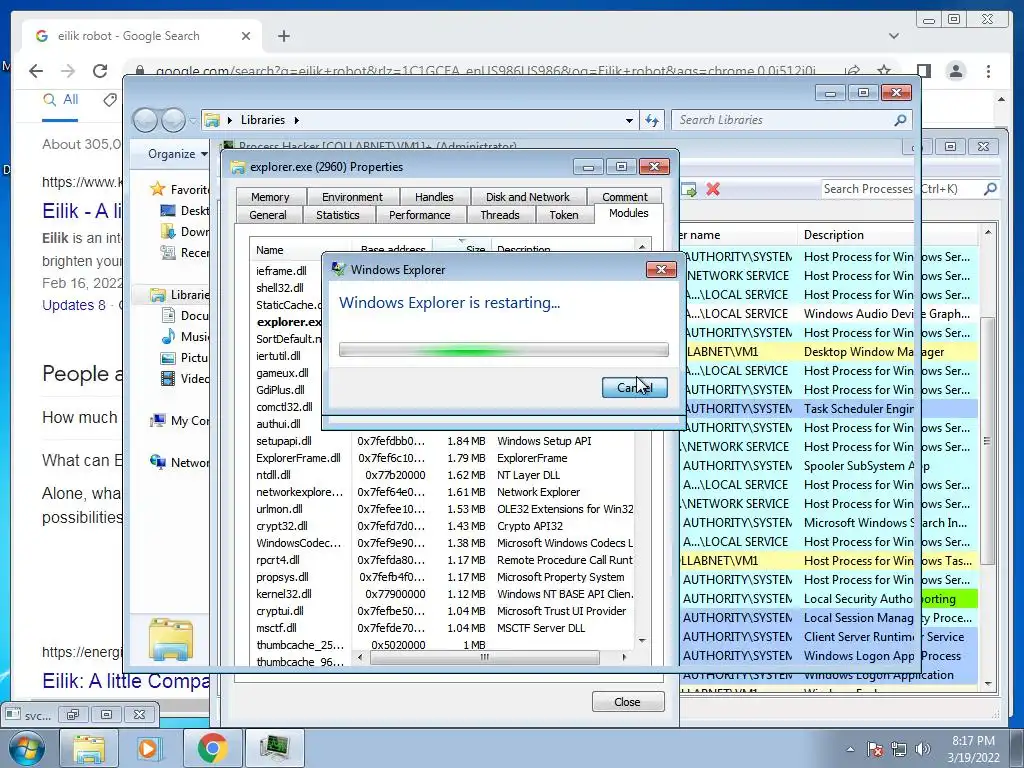Open Windows Media Player from taskbar
This screenshot has height=768, width=1024.
(x=149, y=748)
